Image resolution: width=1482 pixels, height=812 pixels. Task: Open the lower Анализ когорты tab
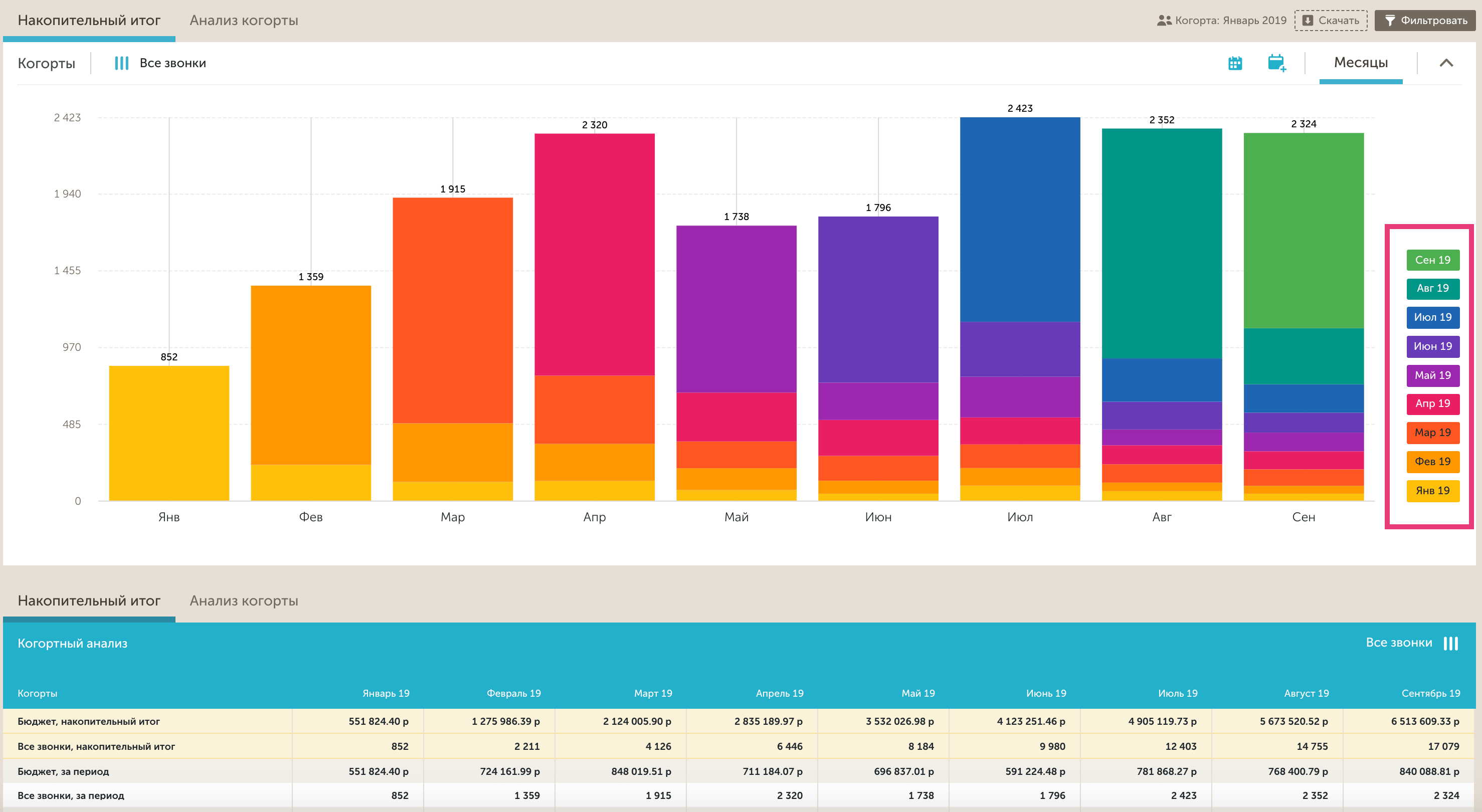coord(243,601)
